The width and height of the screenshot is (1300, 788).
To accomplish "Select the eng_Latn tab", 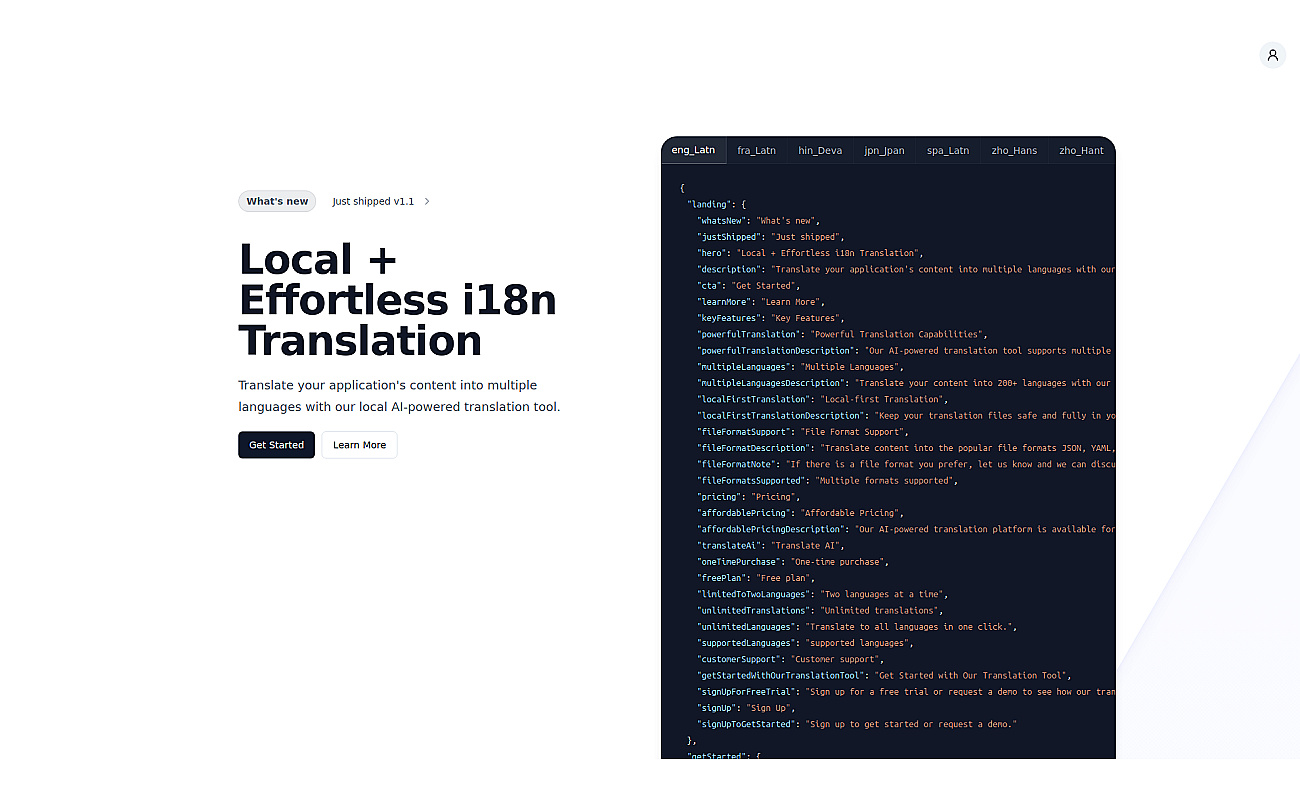I will (693, 150).
